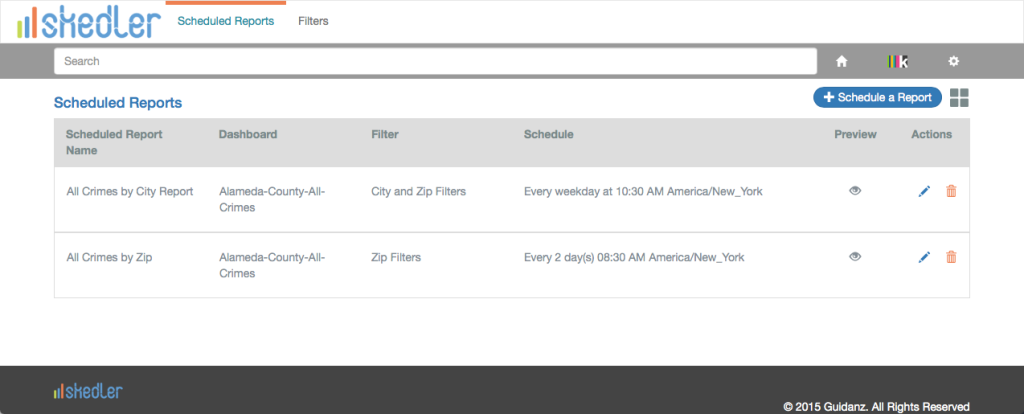The height and width of the screenshot is (414, 1024).
Task: Preview All Crimes by City Report eye icon
Action: [855, 191]
